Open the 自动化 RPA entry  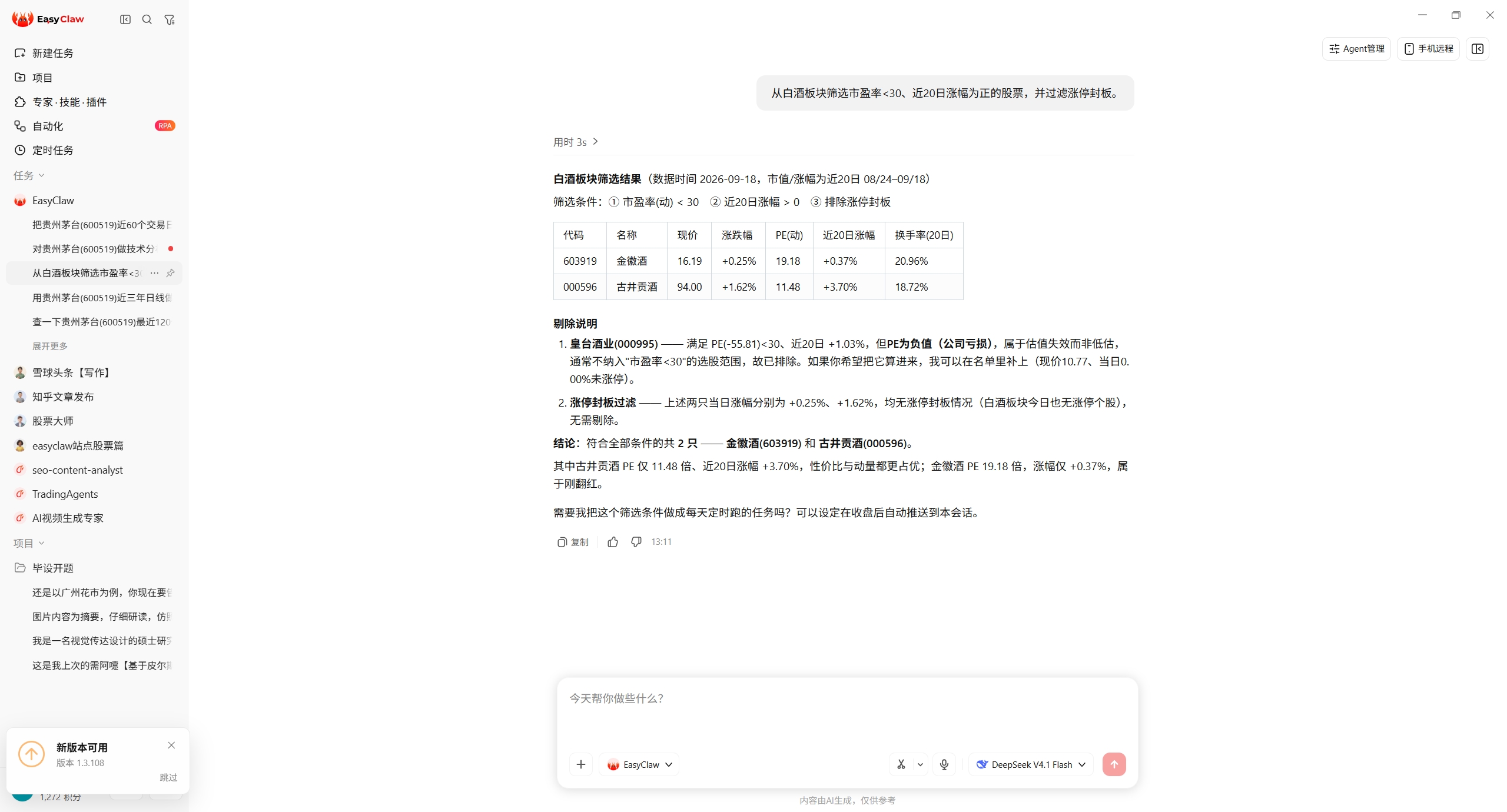point(94,126)
